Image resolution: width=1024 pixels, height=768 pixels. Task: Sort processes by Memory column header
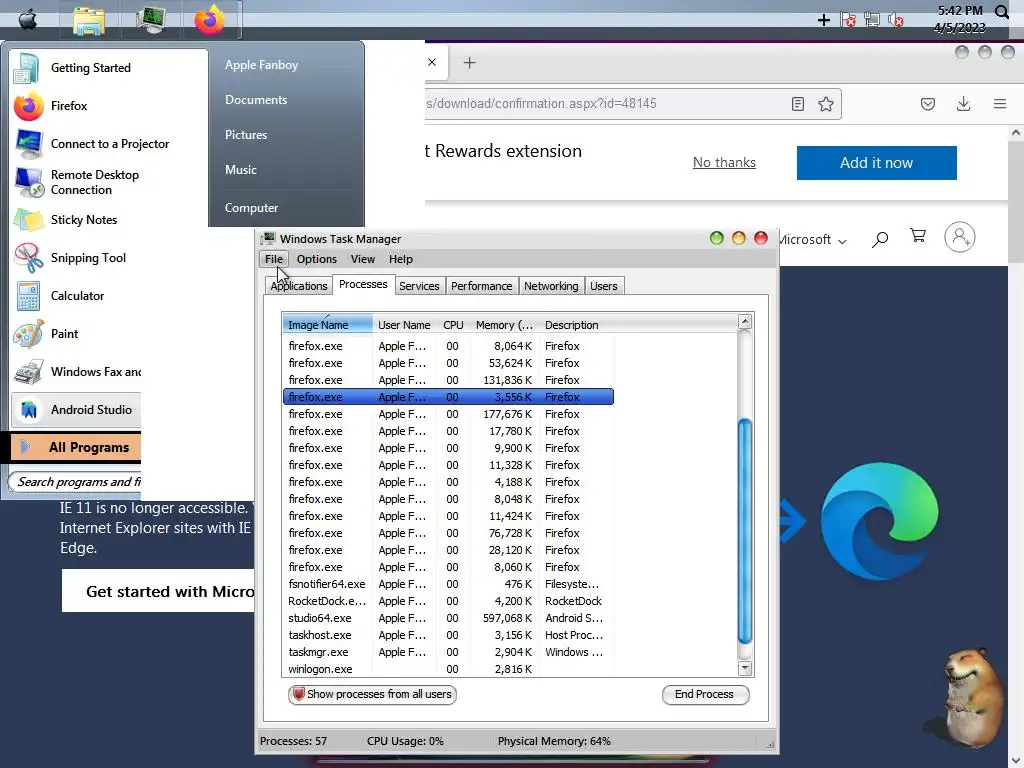[504, 325]
